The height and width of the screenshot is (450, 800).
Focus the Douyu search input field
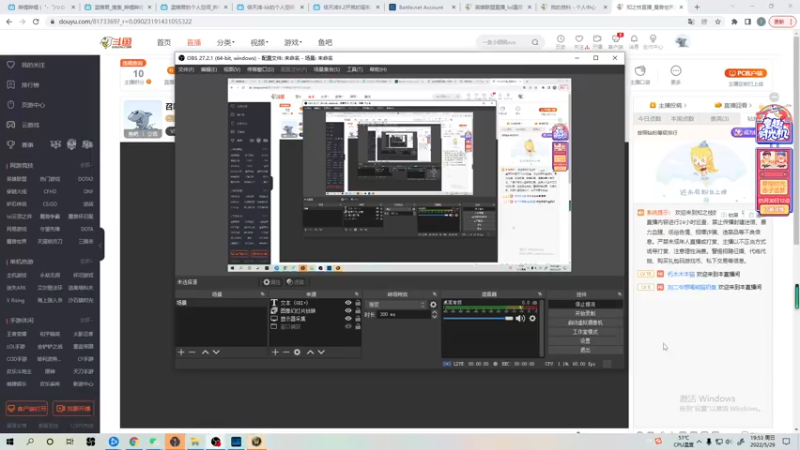click(x=503, y=42)
